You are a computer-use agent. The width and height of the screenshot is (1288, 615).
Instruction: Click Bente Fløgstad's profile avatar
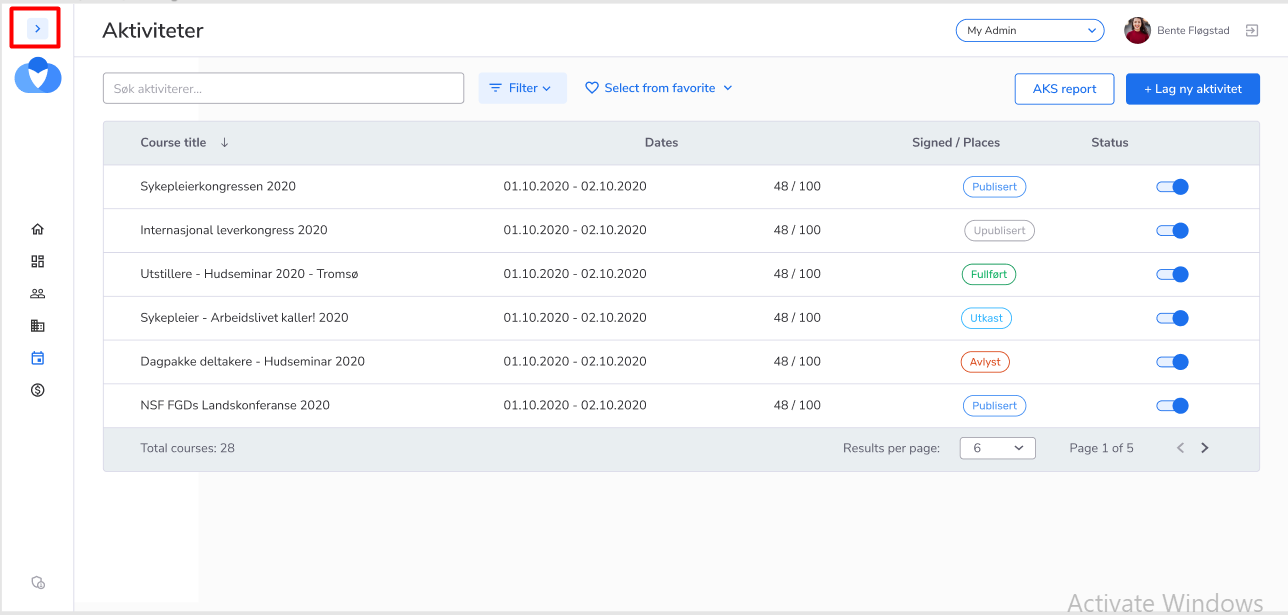[1137, 31]
